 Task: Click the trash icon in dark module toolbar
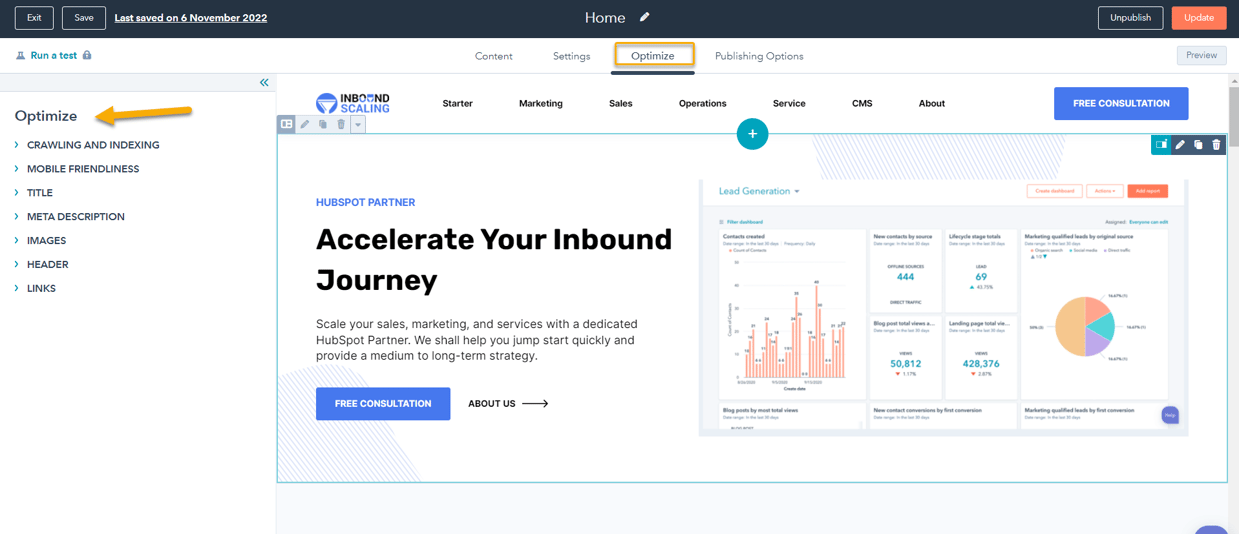point(1216,145)
